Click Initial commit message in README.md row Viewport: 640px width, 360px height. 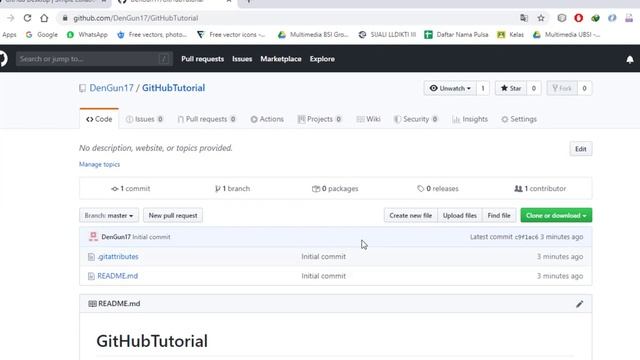(324, 276)
